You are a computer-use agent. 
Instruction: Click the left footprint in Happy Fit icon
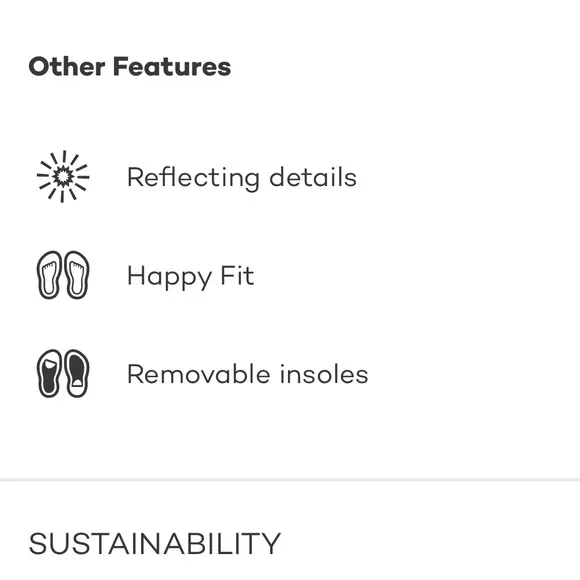[x=49, y=275]
